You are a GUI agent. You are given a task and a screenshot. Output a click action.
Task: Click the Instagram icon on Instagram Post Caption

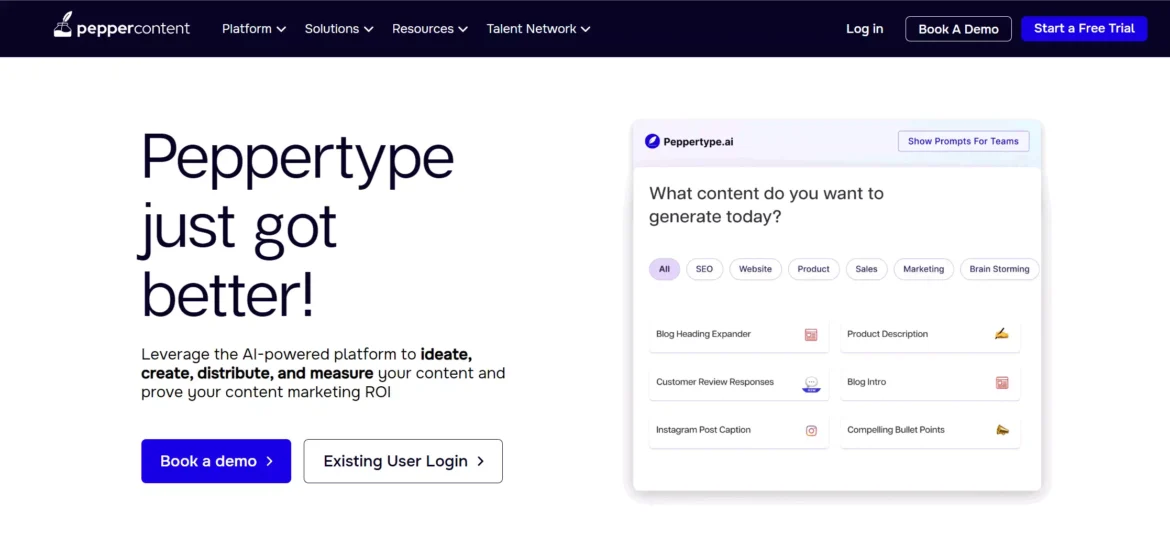[x=811, y=430]
